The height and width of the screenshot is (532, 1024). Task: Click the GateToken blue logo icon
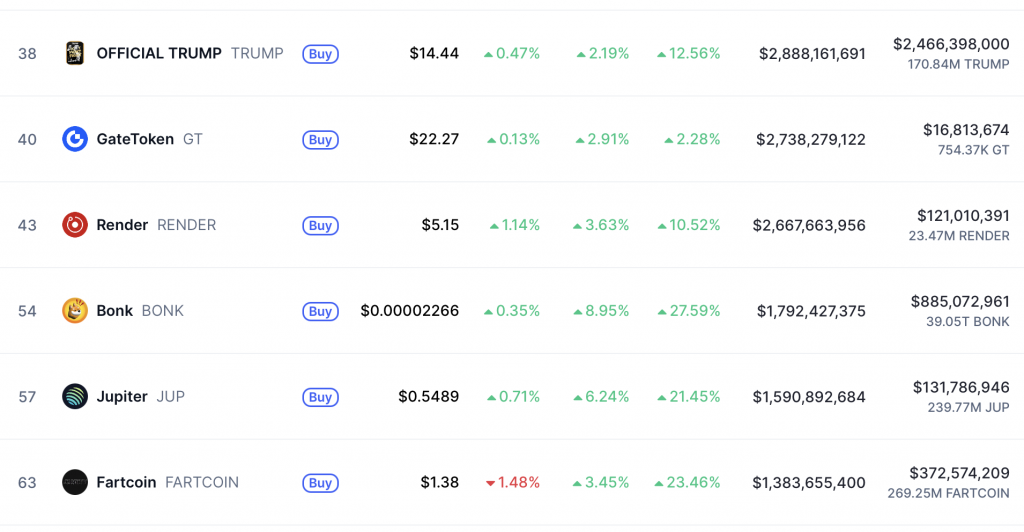pyautogui.click(x=74, y=139)
